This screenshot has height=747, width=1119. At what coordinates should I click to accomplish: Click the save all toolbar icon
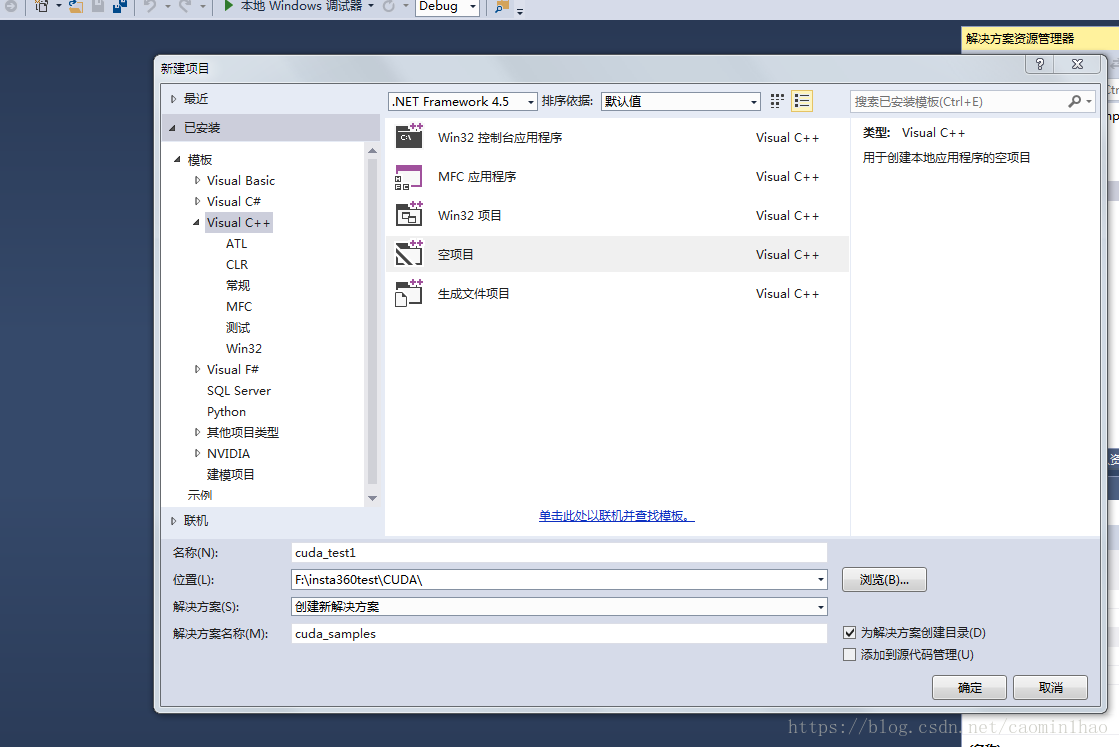(x=119, y=6)
